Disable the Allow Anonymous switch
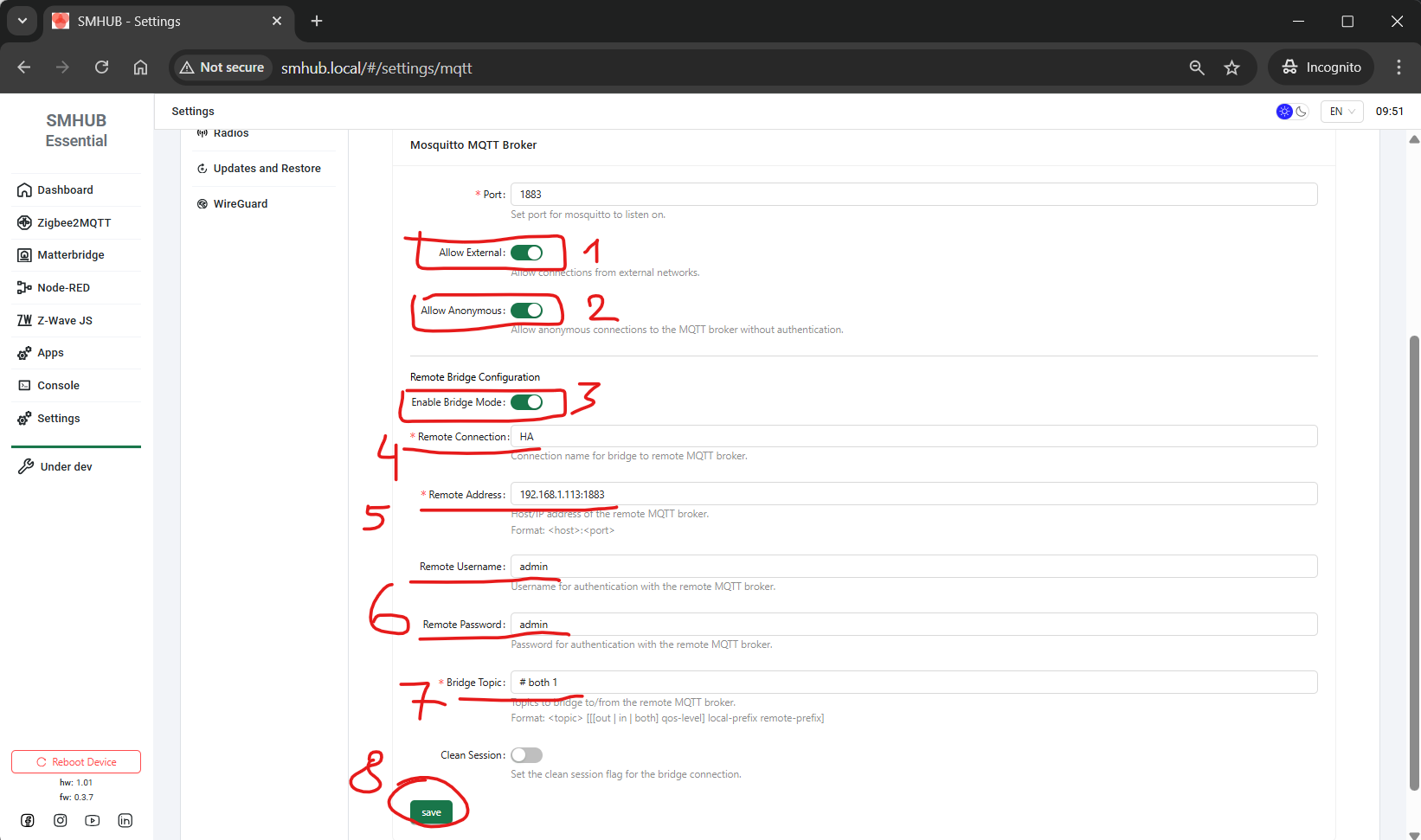This screenshot has width=1421, height=840. coord(526,311)
